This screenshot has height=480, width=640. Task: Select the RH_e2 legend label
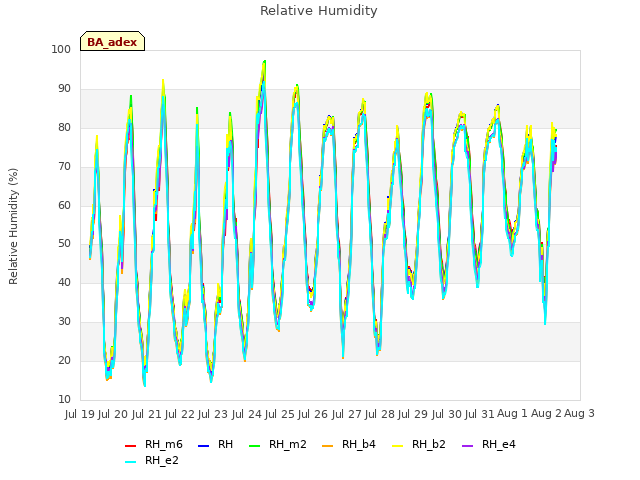click(162, 460)
